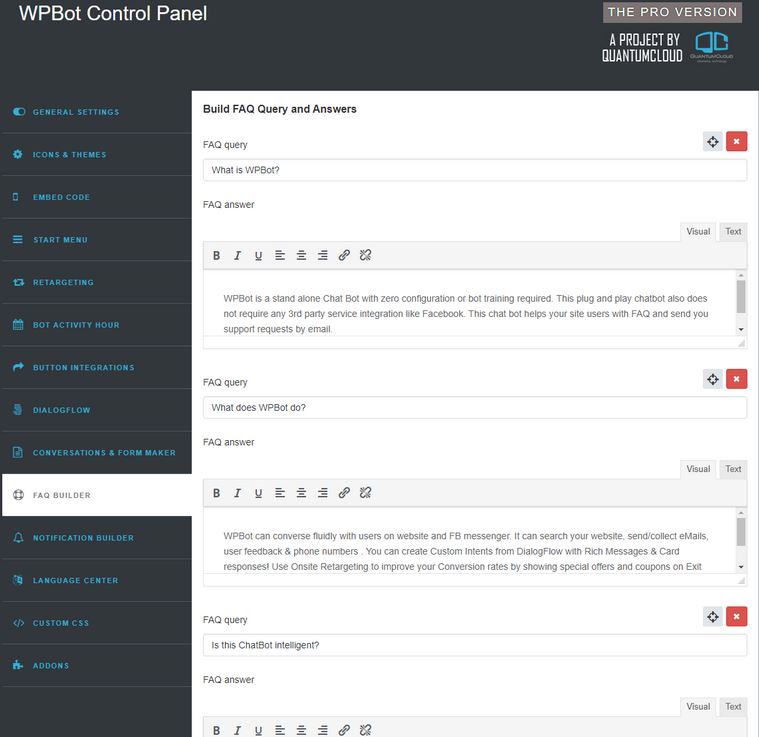Align left in first FAQ editor
Viewport: 759px width, 737px height.
point(280,256)
